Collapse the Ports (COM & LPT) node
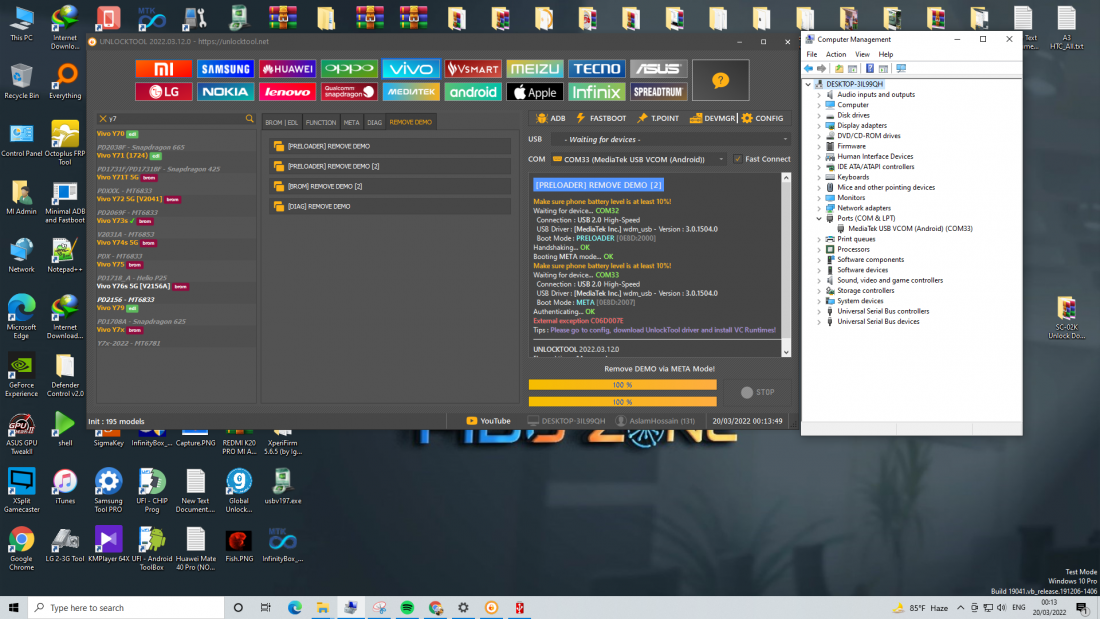 (819, 218)
